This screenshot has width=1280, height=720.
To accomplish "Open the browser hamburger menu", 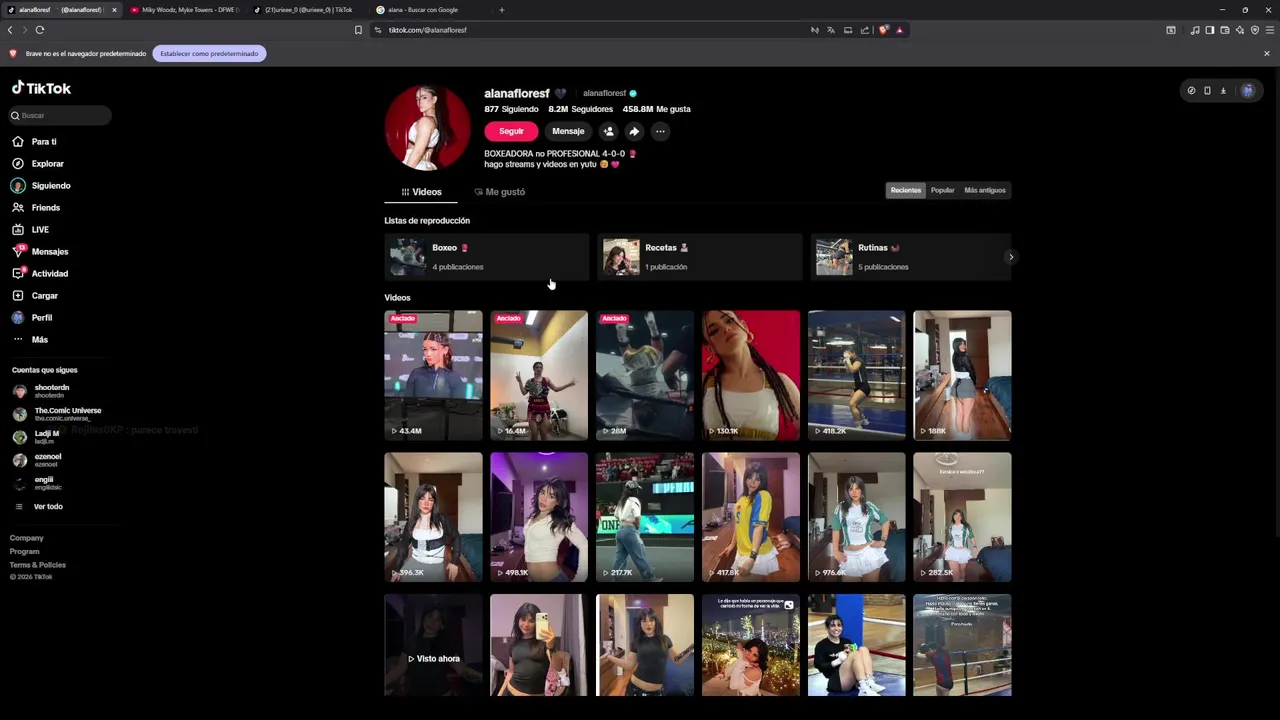I will pos(1270,30).
